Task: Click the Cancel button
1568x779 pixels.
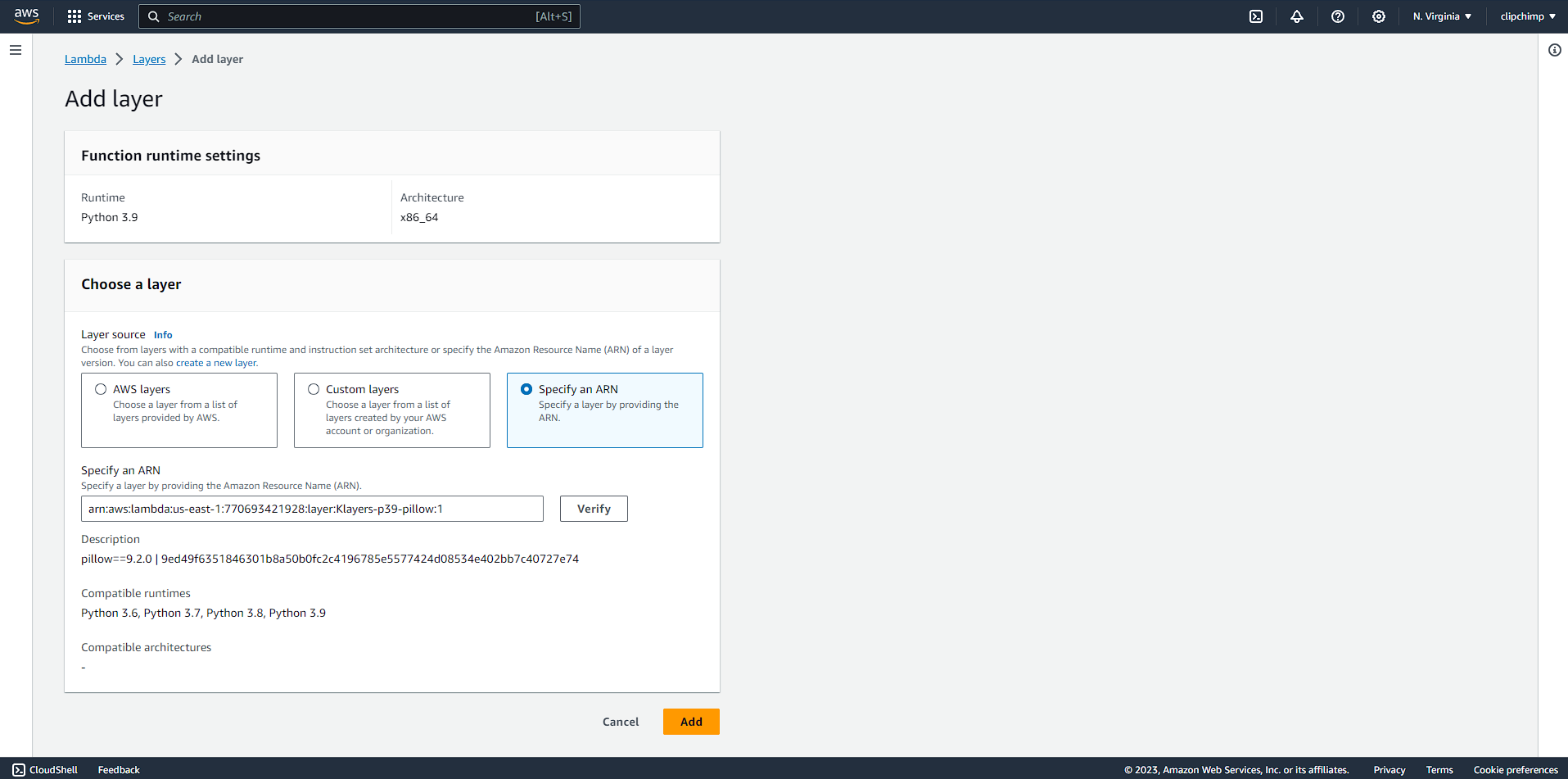Action: [621, 722]
